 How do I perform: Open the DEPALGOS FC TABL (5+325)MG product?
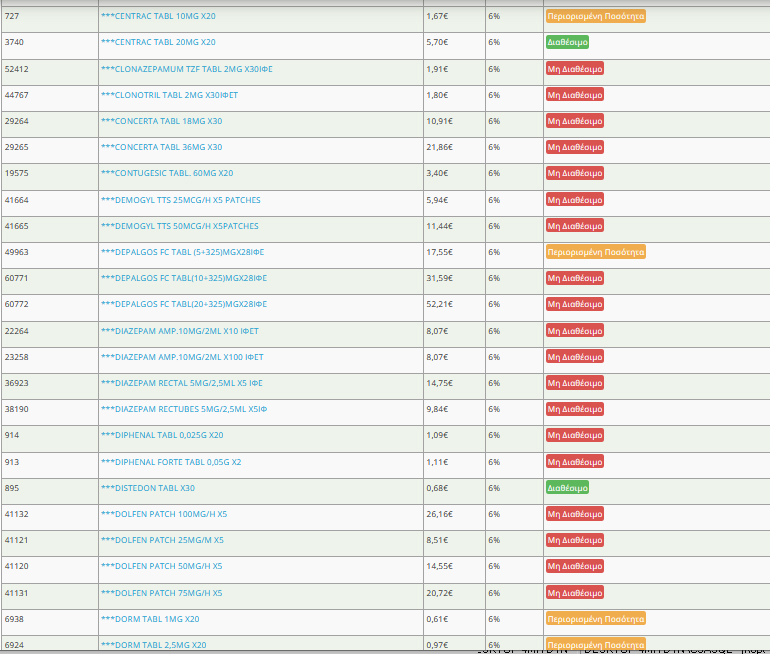[x=182, y=252]
